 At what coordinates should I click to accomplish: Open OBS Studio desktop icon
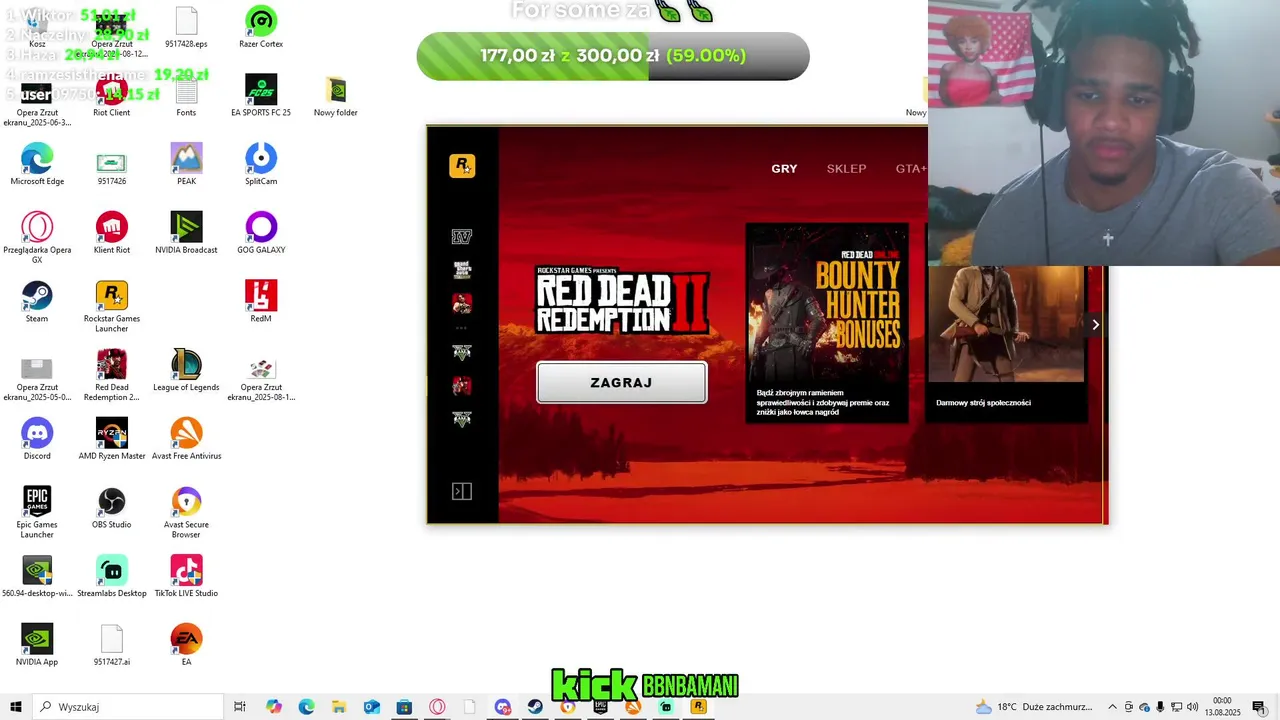click(x=112, y=507)
